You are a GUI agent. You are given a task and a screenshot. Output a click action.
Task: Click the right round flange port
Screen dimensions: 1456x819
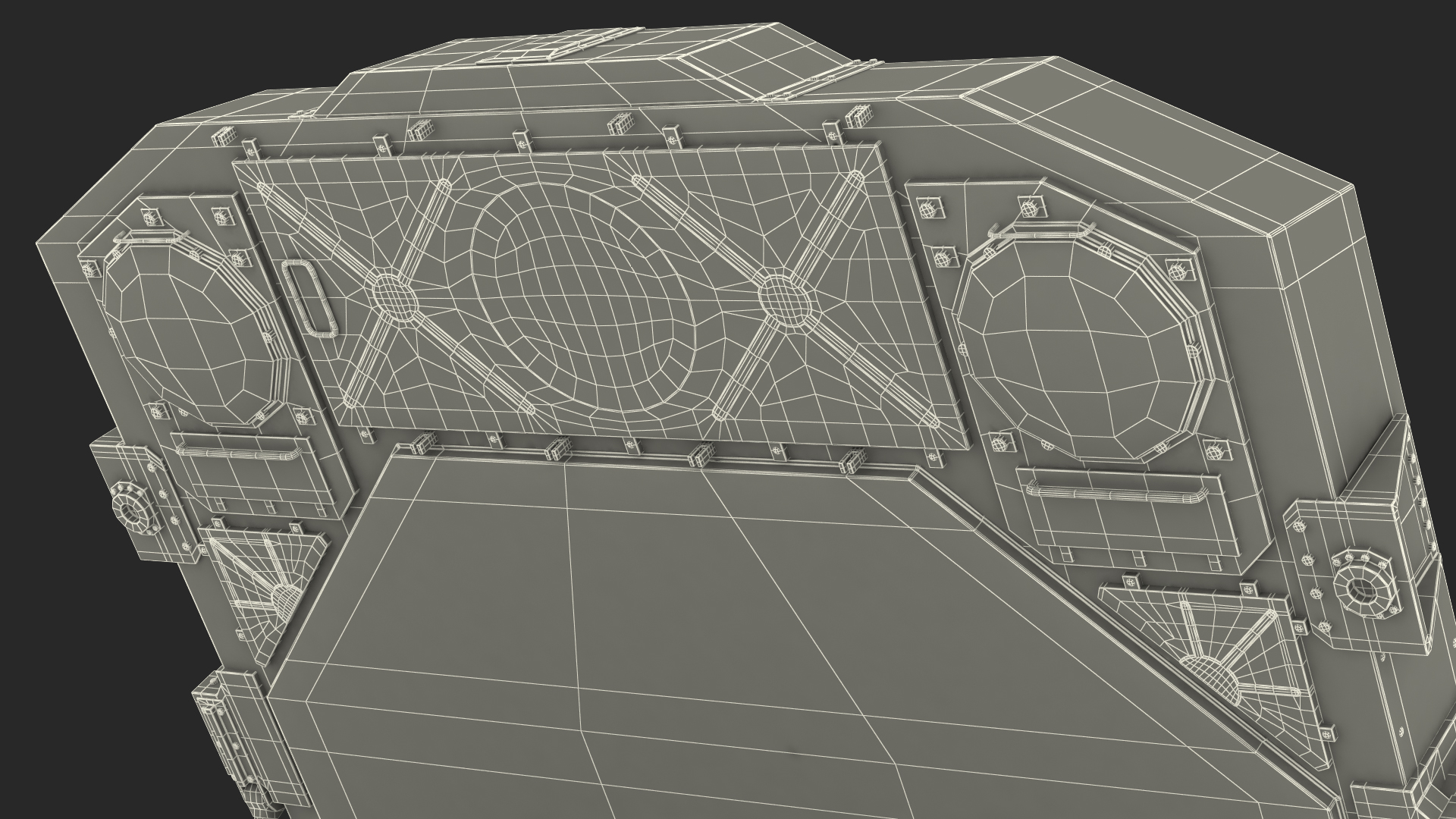point(1363,588)
